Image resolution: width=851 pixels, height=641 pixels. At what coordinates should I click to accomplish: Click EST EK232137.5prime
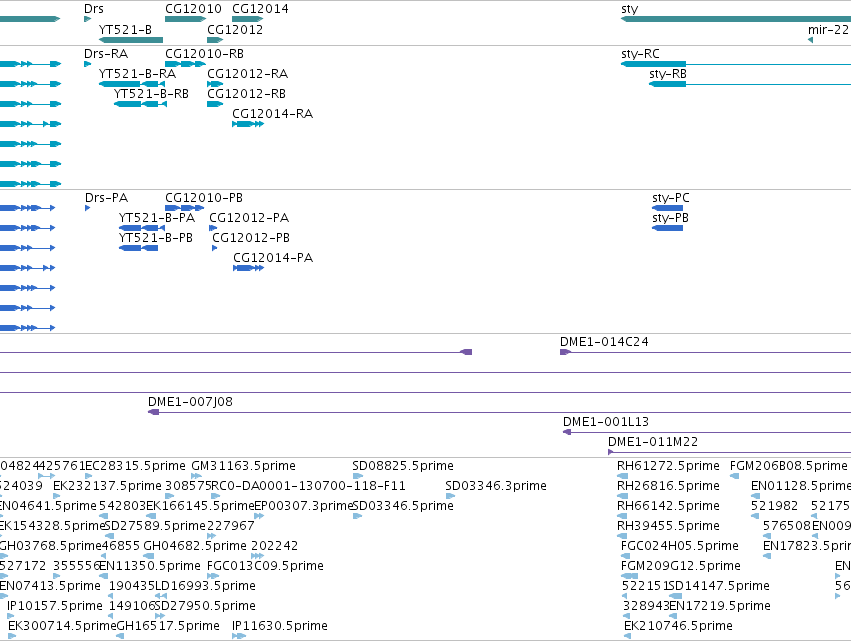[x=107, y=486]
